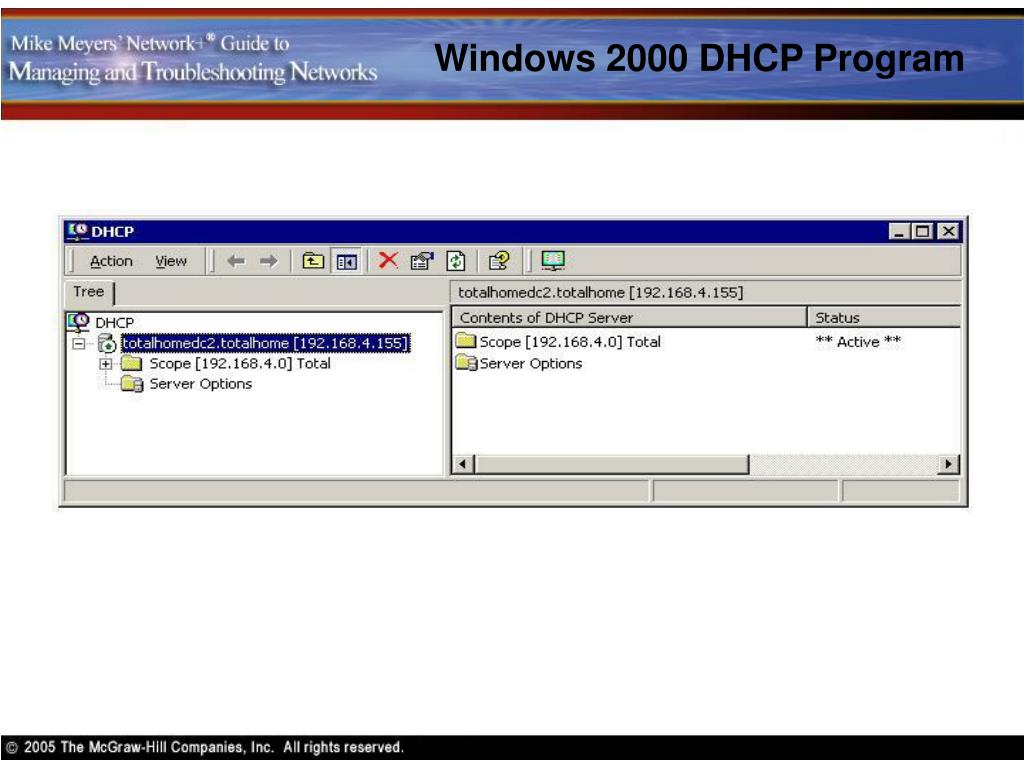Click the Scope folder icon in tree
Screen dimensions: 1024x768
click(131, 363)
